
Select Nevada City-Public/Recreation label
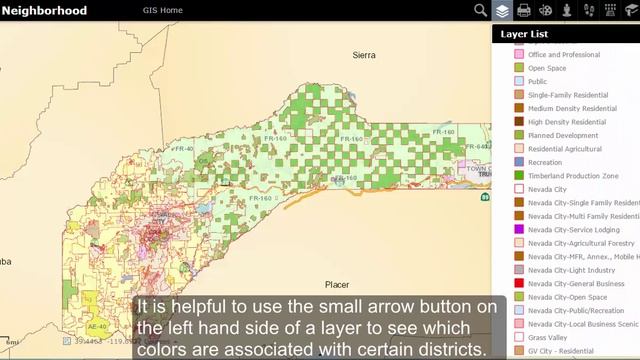coord(576,311)
